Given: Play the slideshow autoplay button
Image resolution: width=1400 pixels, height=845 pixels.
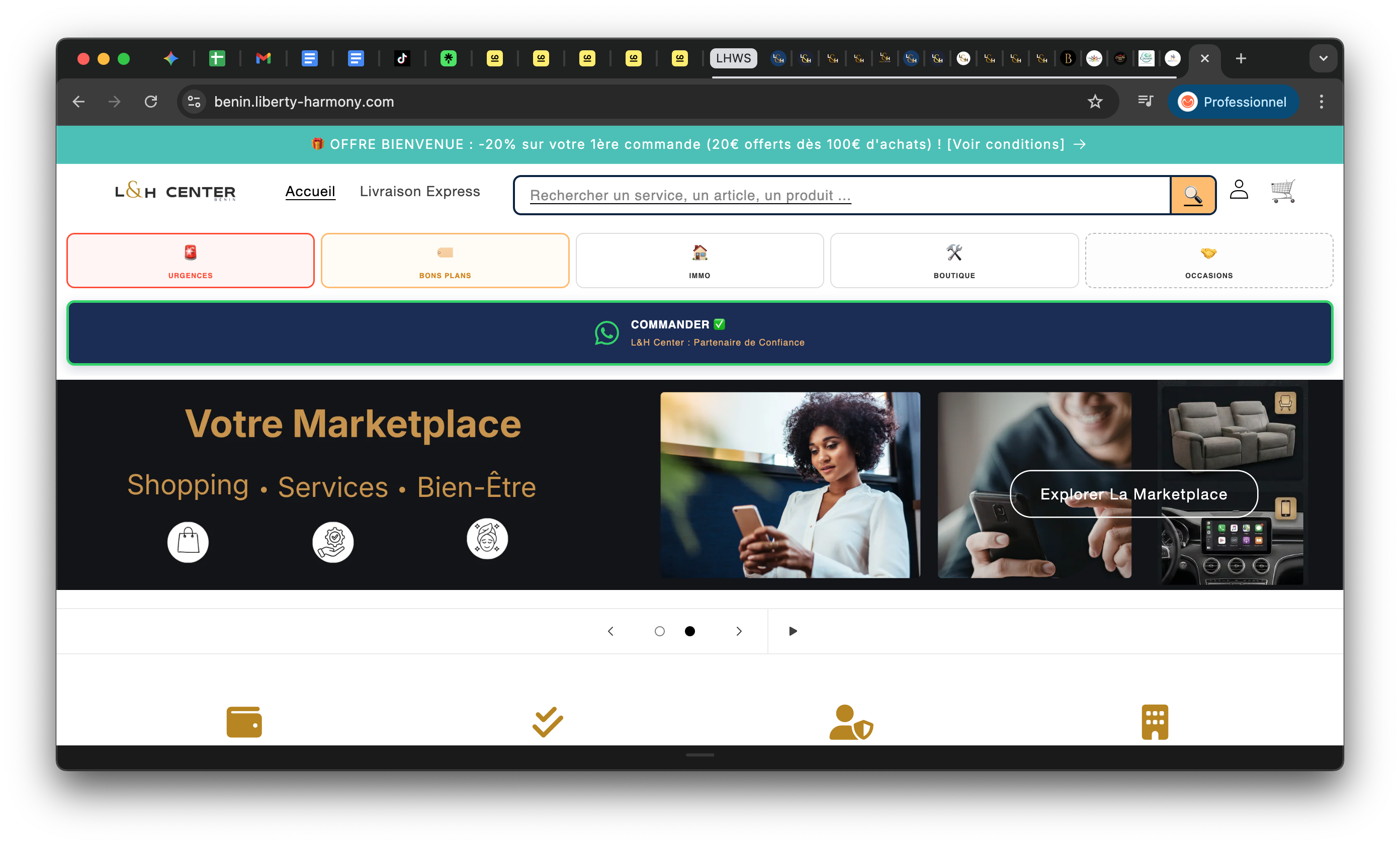Looking at the screenshot, I should [x=793, y=631].
